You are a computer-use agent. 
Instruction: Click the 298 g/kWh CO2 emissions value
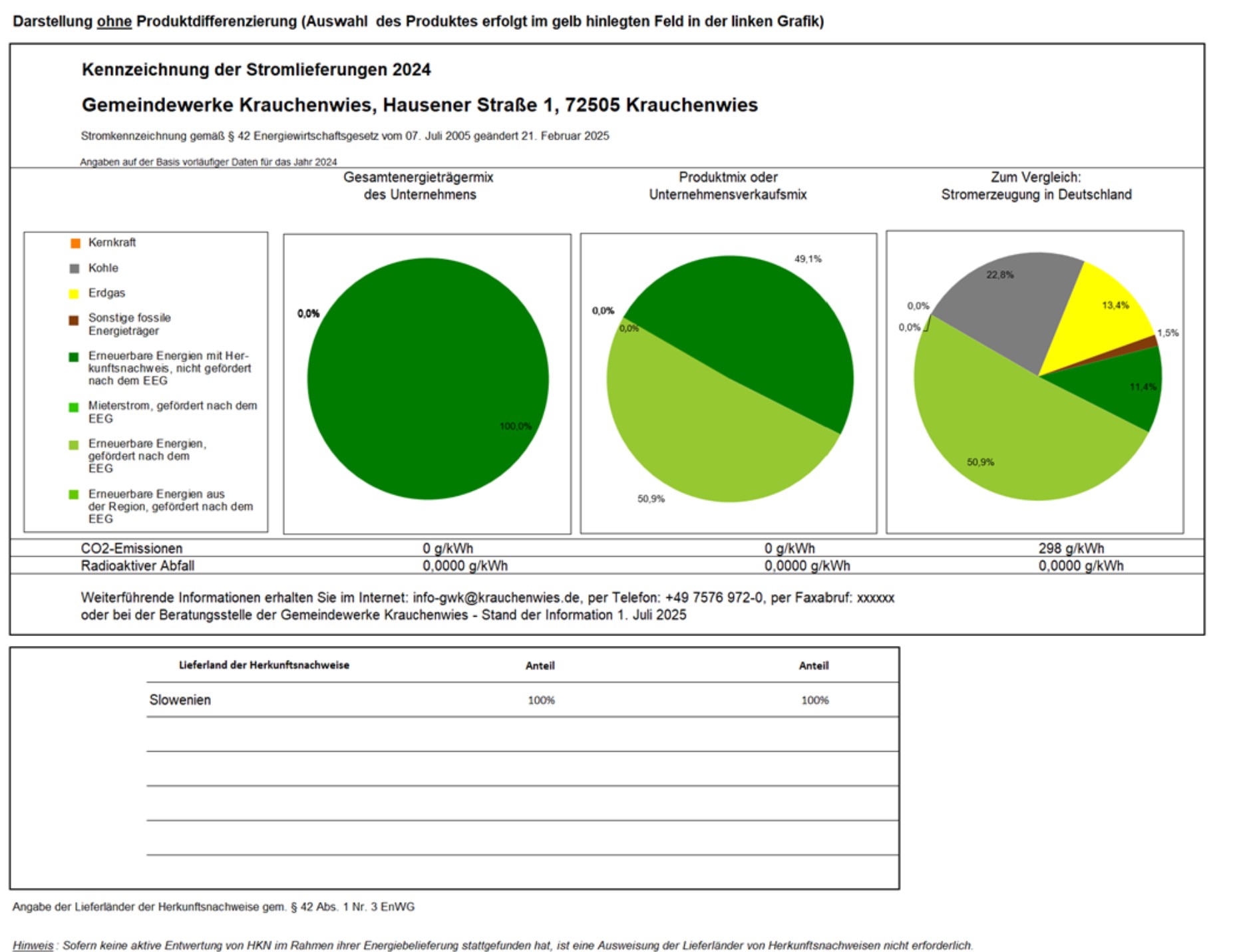(x=1071, y=548)
